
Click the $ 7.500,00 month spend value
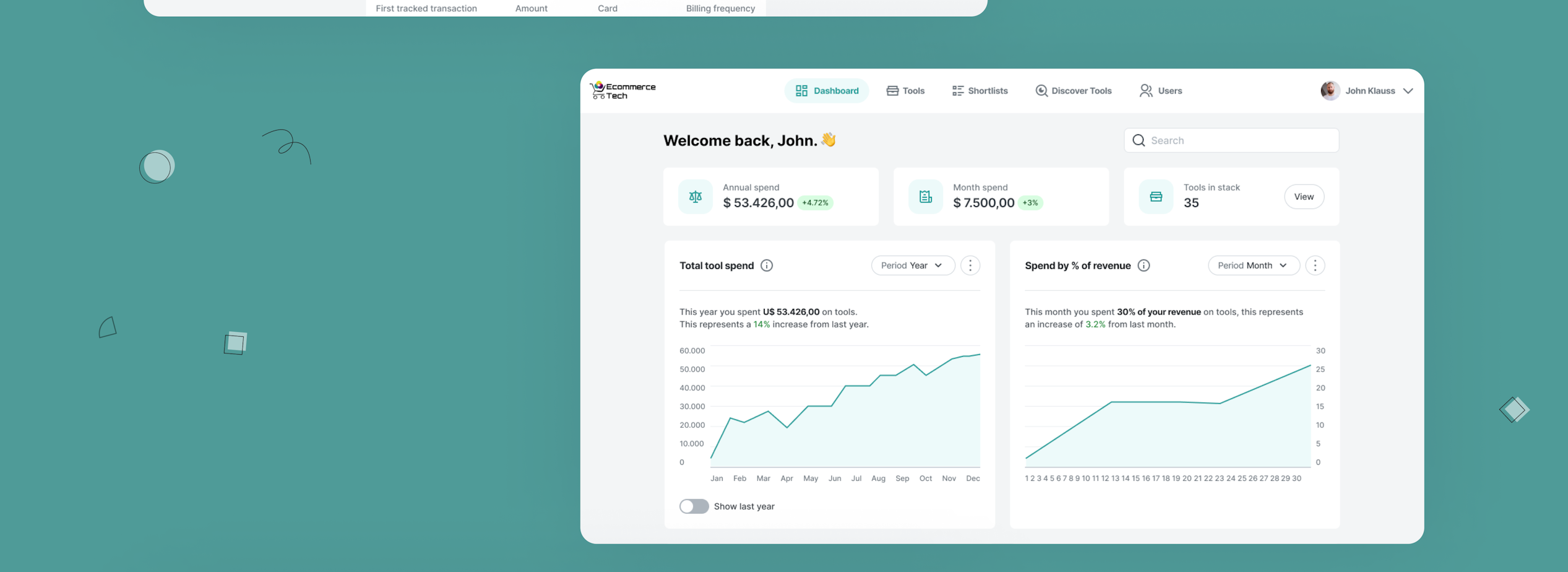tap(983, 203)
